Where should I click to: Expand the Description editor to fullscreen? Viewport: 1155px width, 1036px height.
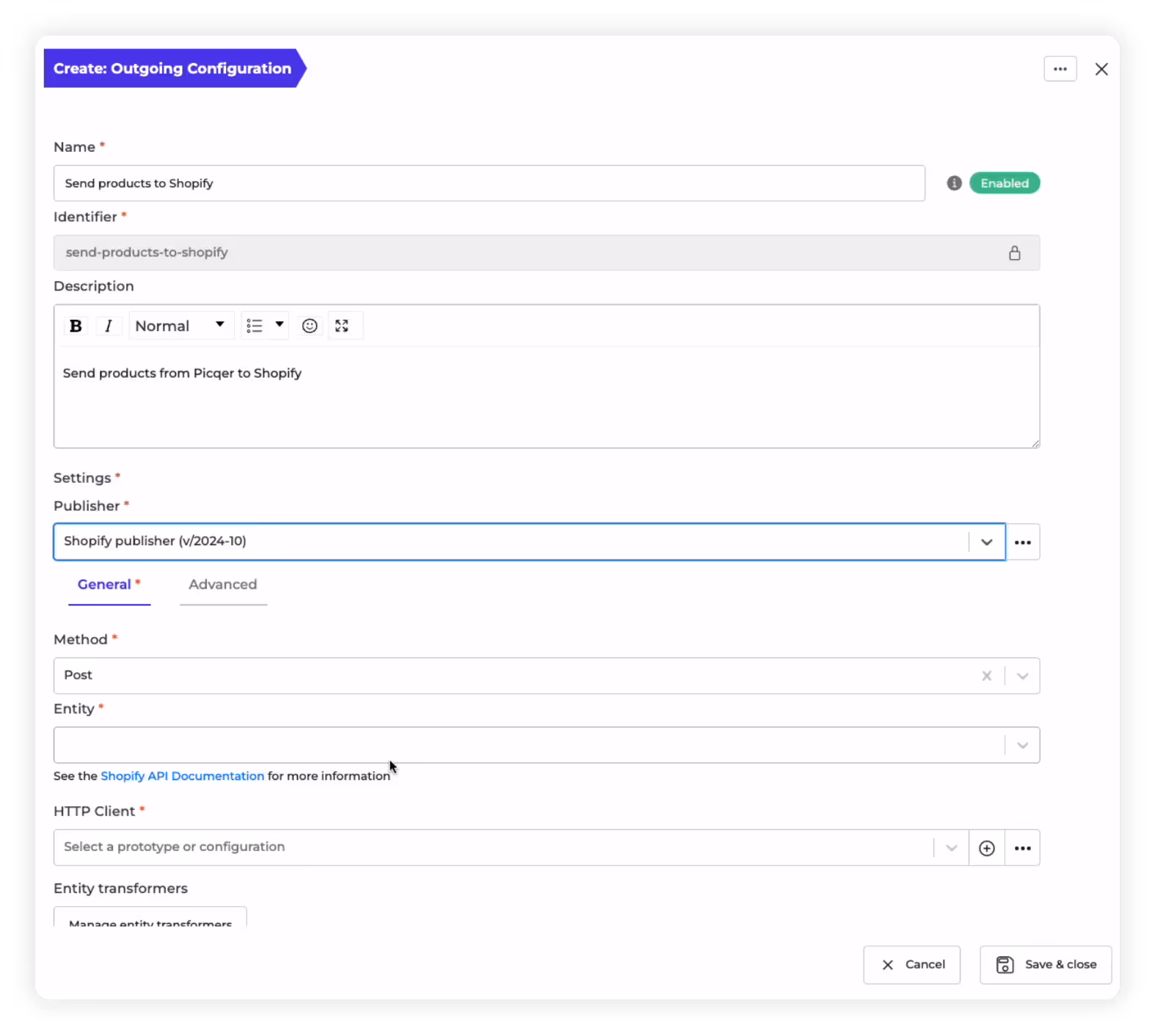pos(342,326)
